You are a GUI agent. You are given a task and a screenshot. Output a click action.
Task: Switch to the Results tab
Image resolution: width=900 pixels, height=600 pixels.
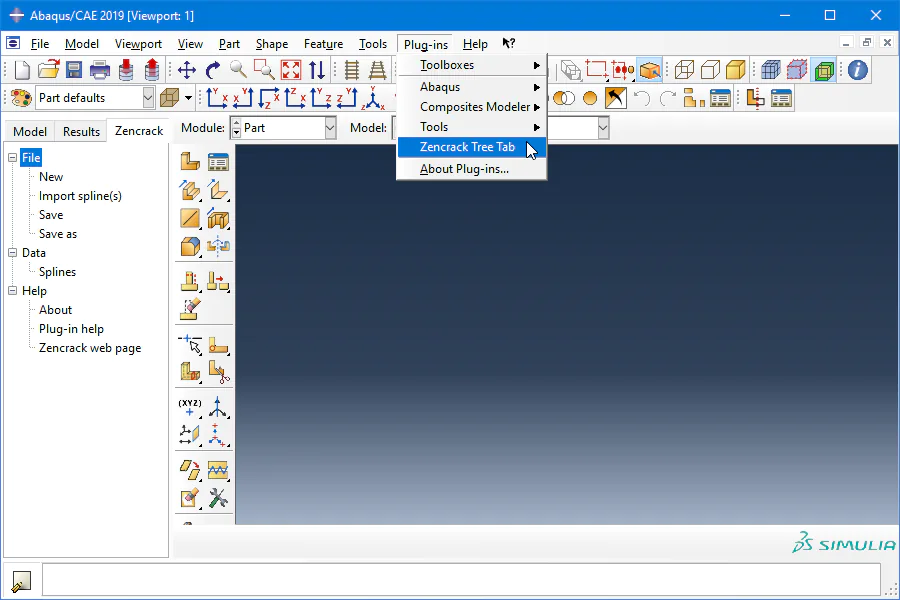coord(81,131)
